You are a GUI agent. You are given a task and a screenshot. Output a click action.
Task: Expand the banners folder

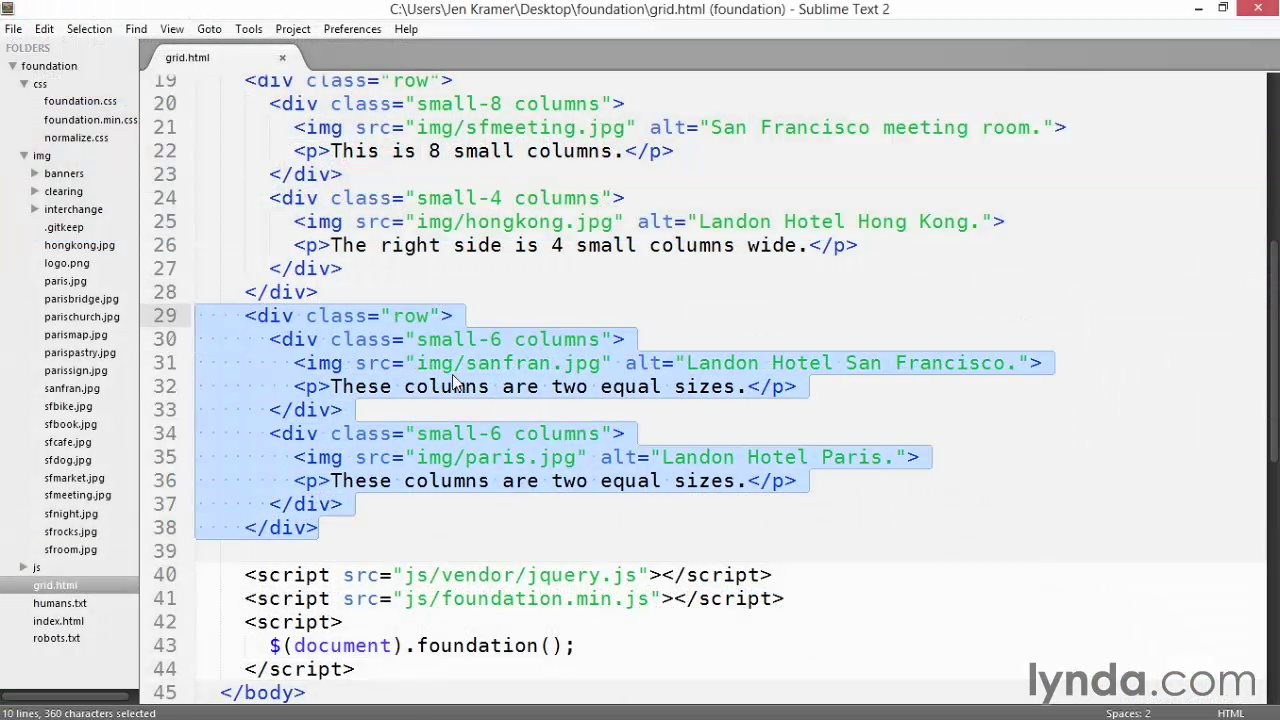tap(35, 174)
